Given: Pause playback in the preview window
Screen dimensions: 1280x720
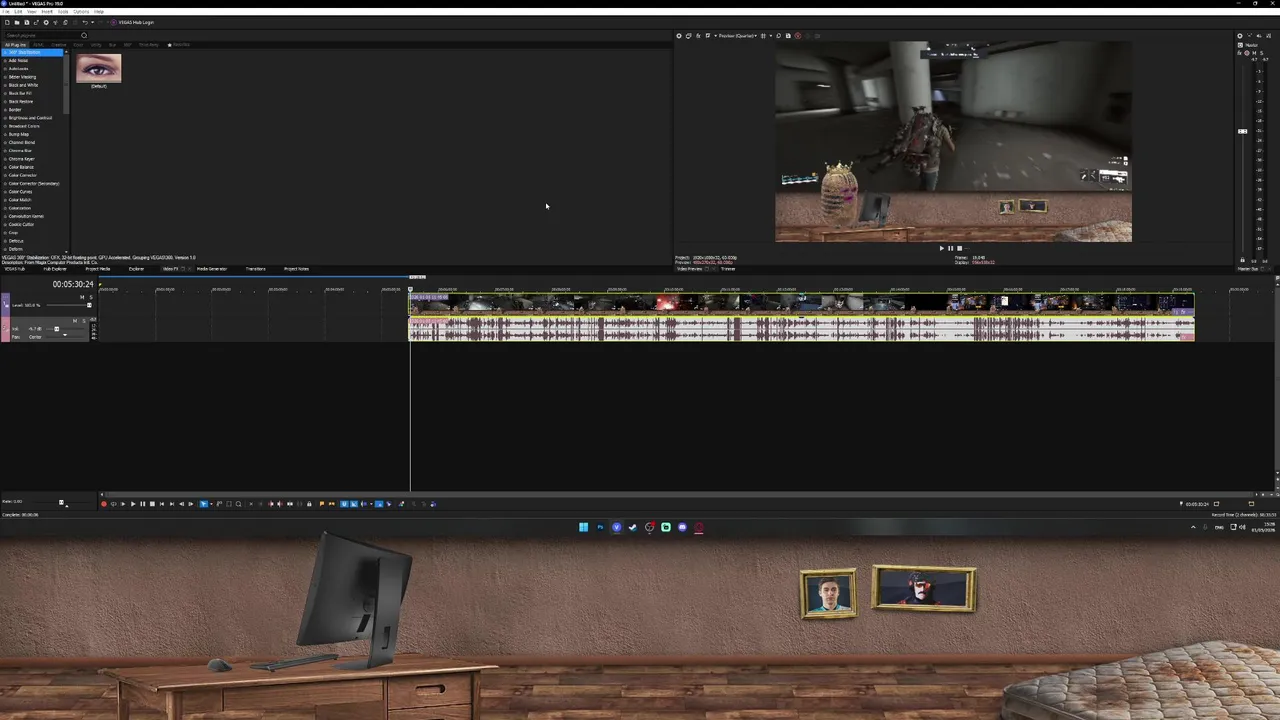Looking at the screenshot, I should pyautogui.click(x=950, y=248).
